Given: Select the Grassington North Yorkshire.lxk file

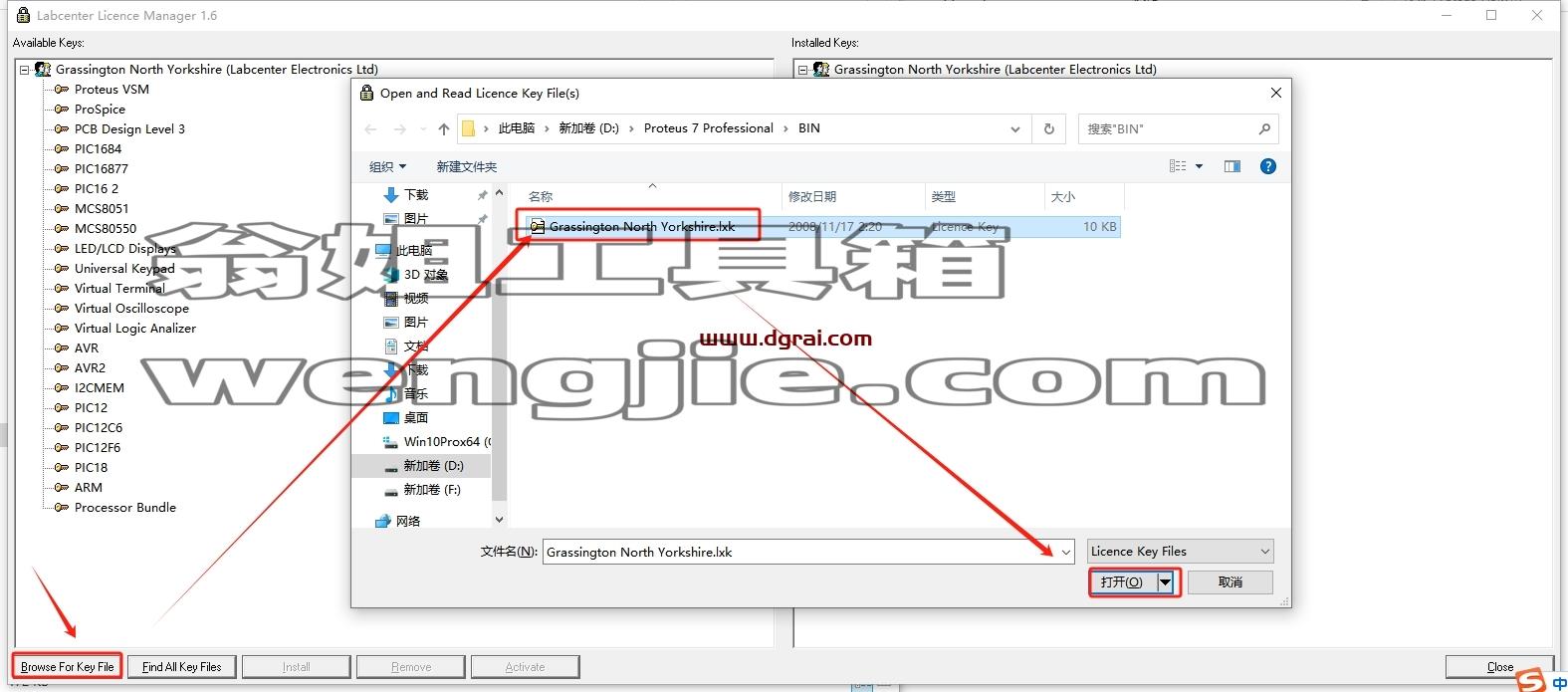Looking at the screenshot, I should (641, 227).
